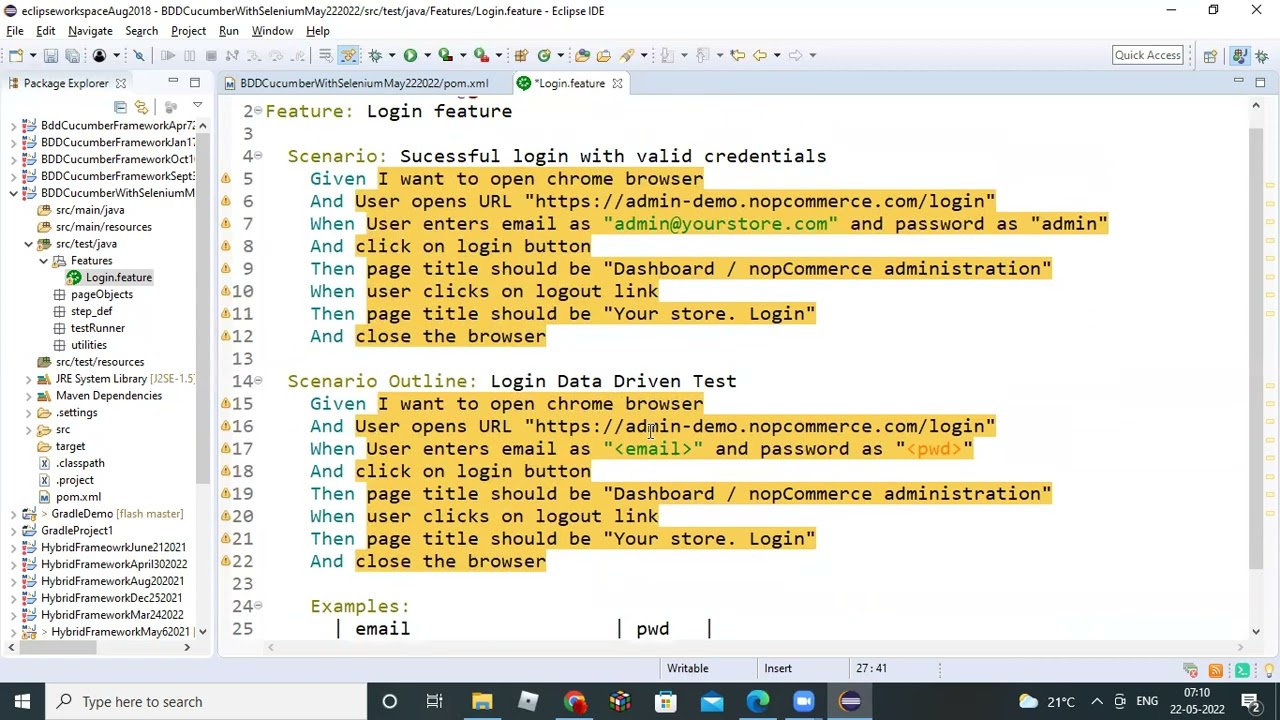Click Collapse All in Package Explorer

[120, 106]
